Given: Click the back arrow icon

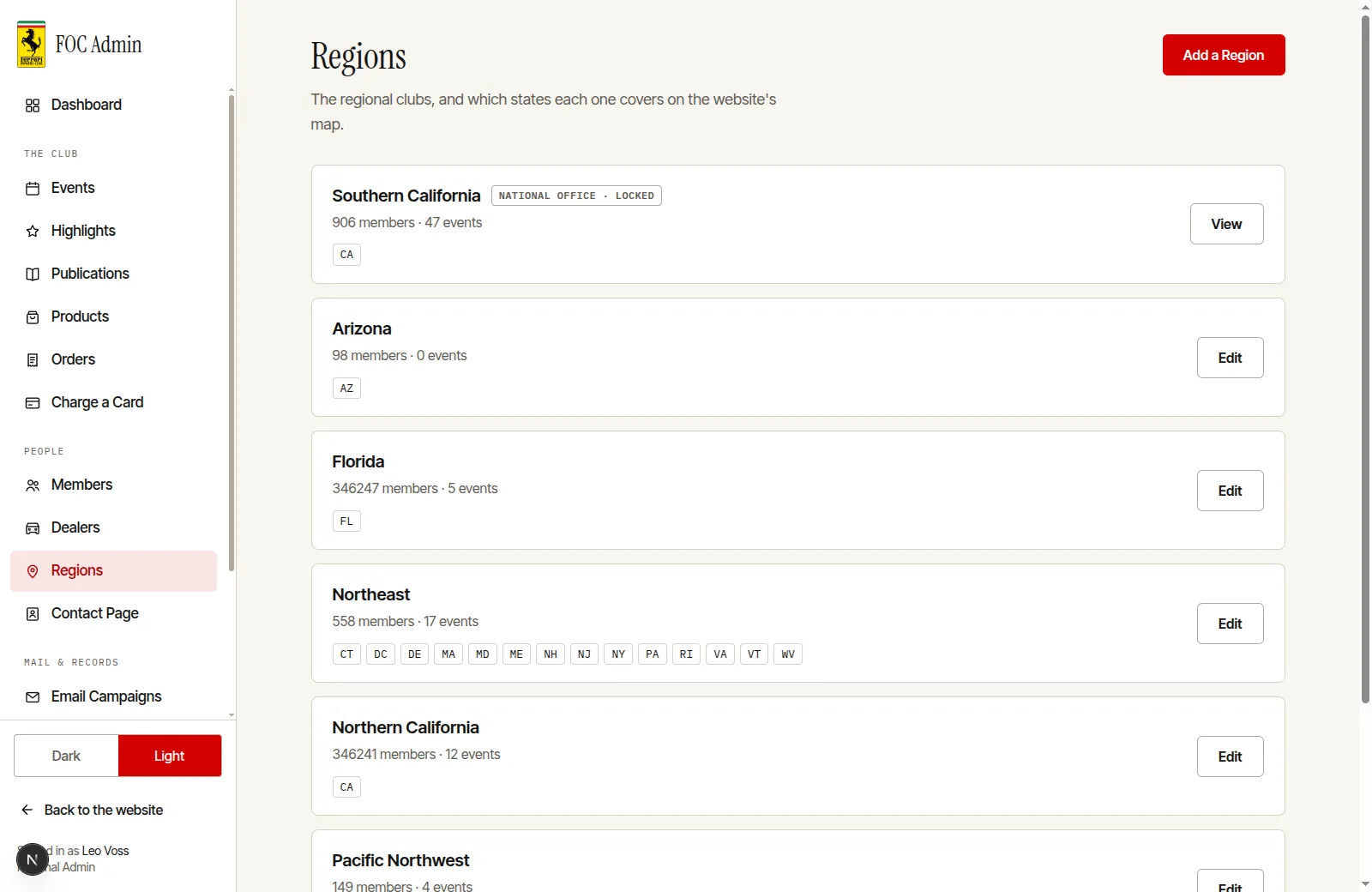Looking at the screenshot, I should (x=27, y=810).
